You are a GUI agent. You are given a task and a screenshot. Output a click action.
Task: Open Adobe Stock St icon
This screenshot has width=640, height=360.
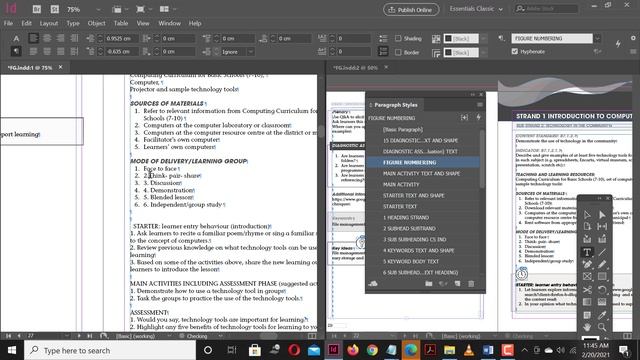coord(55,9)
